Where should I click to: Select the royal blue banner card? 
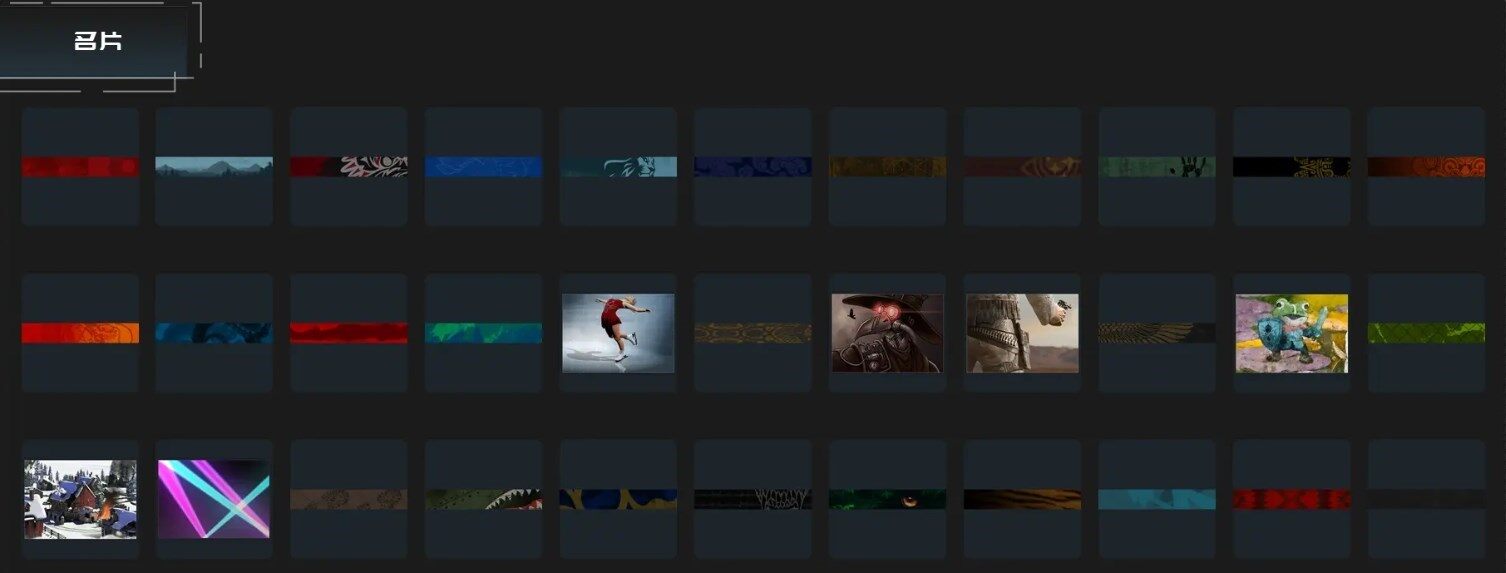coord(483,166)
